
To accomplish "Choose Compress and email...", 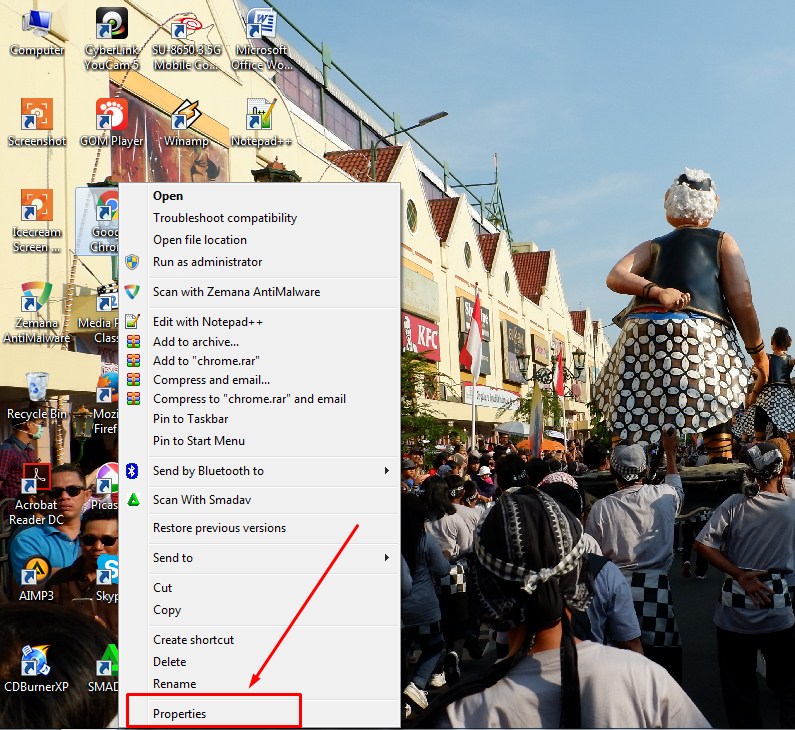I will coord(259,380).
